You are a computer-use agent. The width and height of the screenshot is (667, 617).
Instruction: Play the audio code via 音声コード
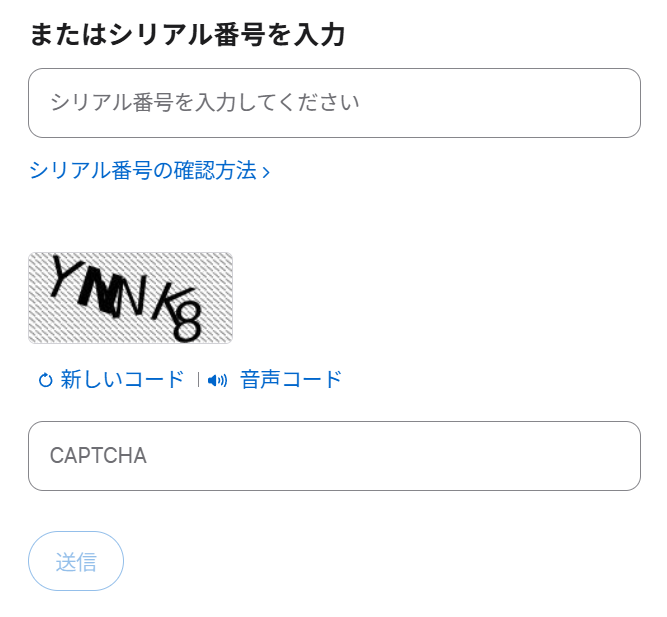(x=291, y=380)
